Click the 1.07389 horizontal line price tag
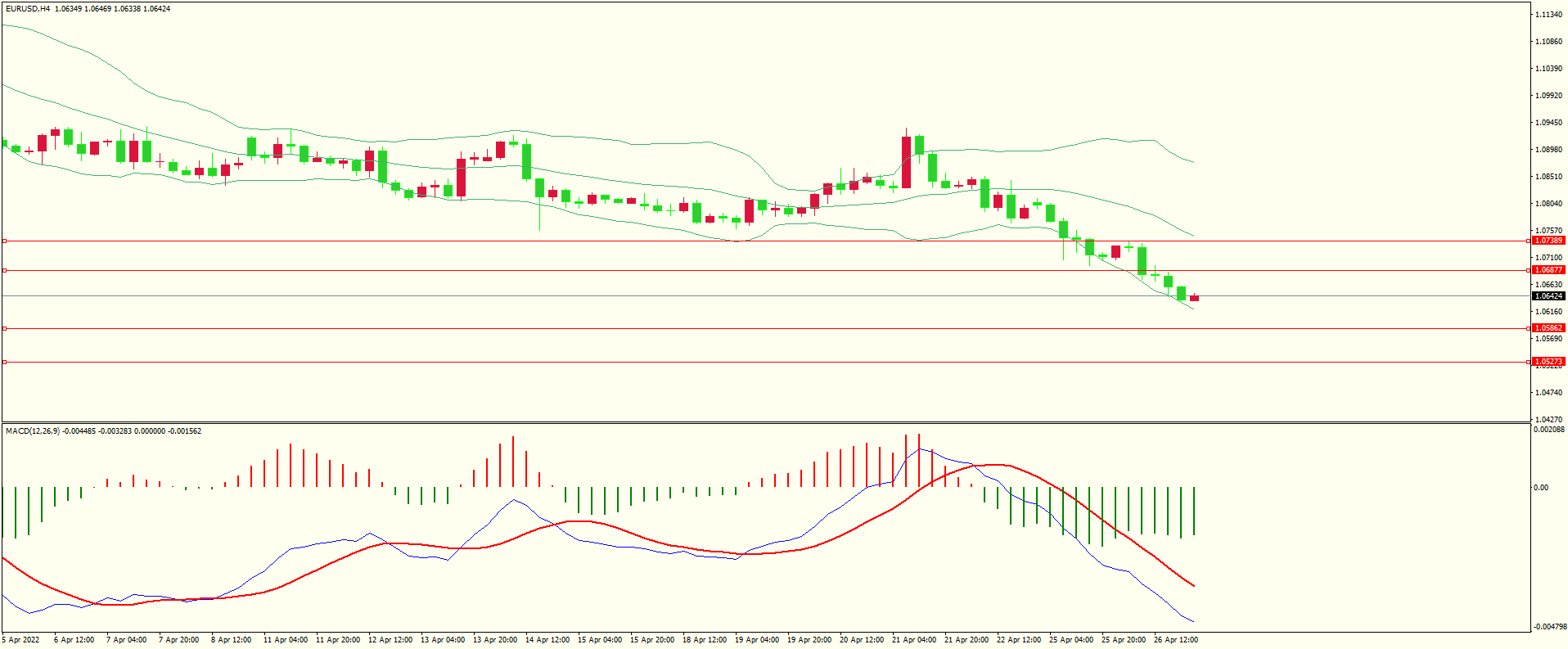1568x649 pixels. pyautogui.click(x=1548, y=241)
